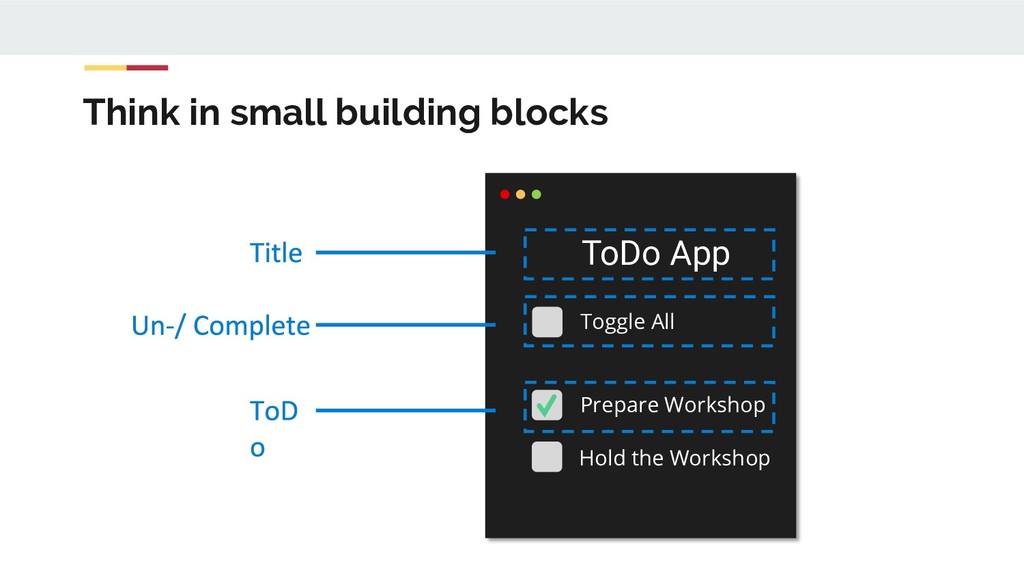Screen dimensions: 1024x576
Task: Click the blue Title annotation label
Action: [275, 253]
